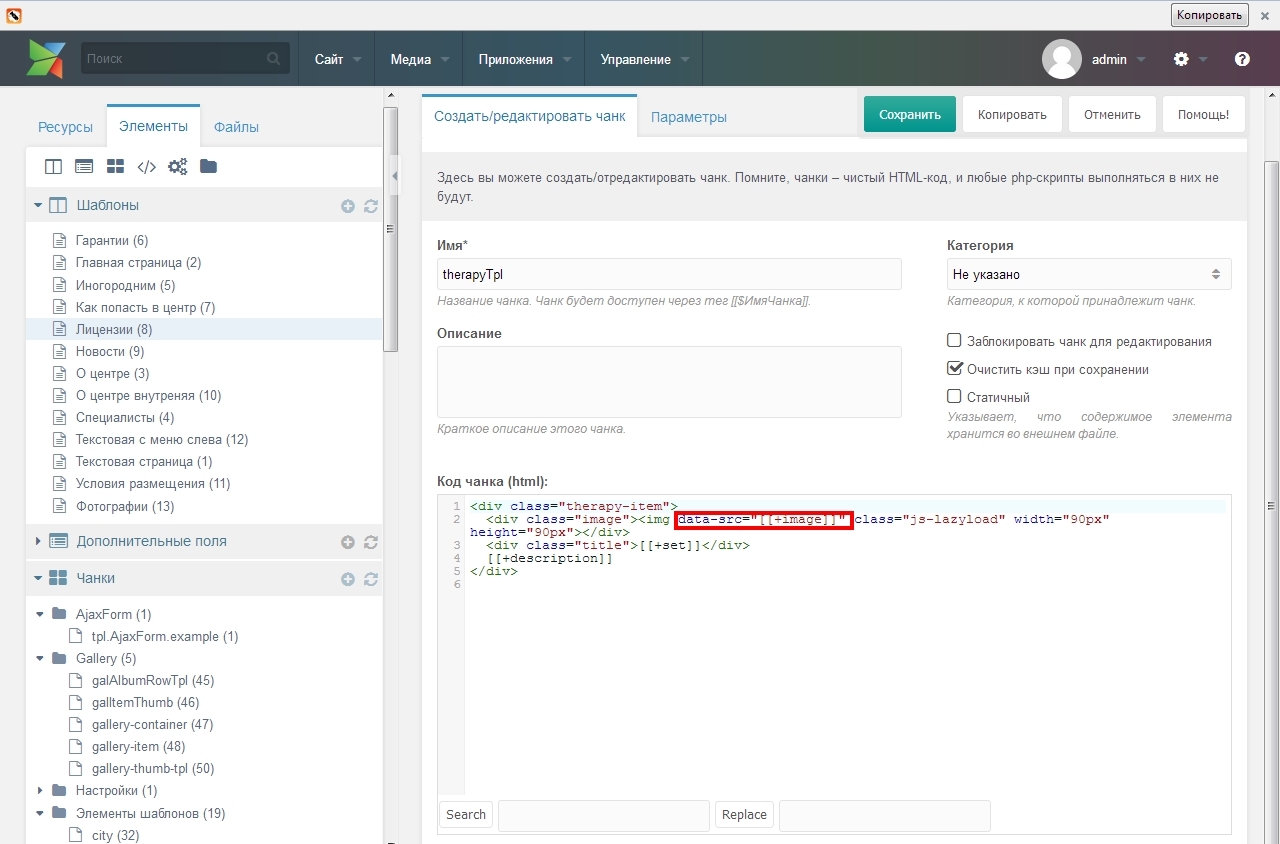Open the galAlbumRowTpl (45) chunk
Viewport: 1280px width, 844px height.
(x=153, y=681)
